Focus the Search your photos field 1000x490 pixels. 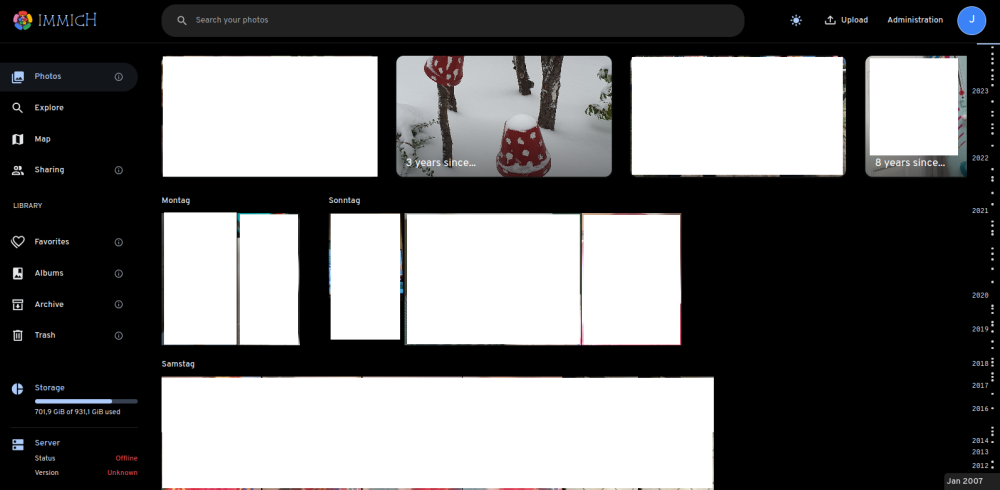[x=453, y=20]
